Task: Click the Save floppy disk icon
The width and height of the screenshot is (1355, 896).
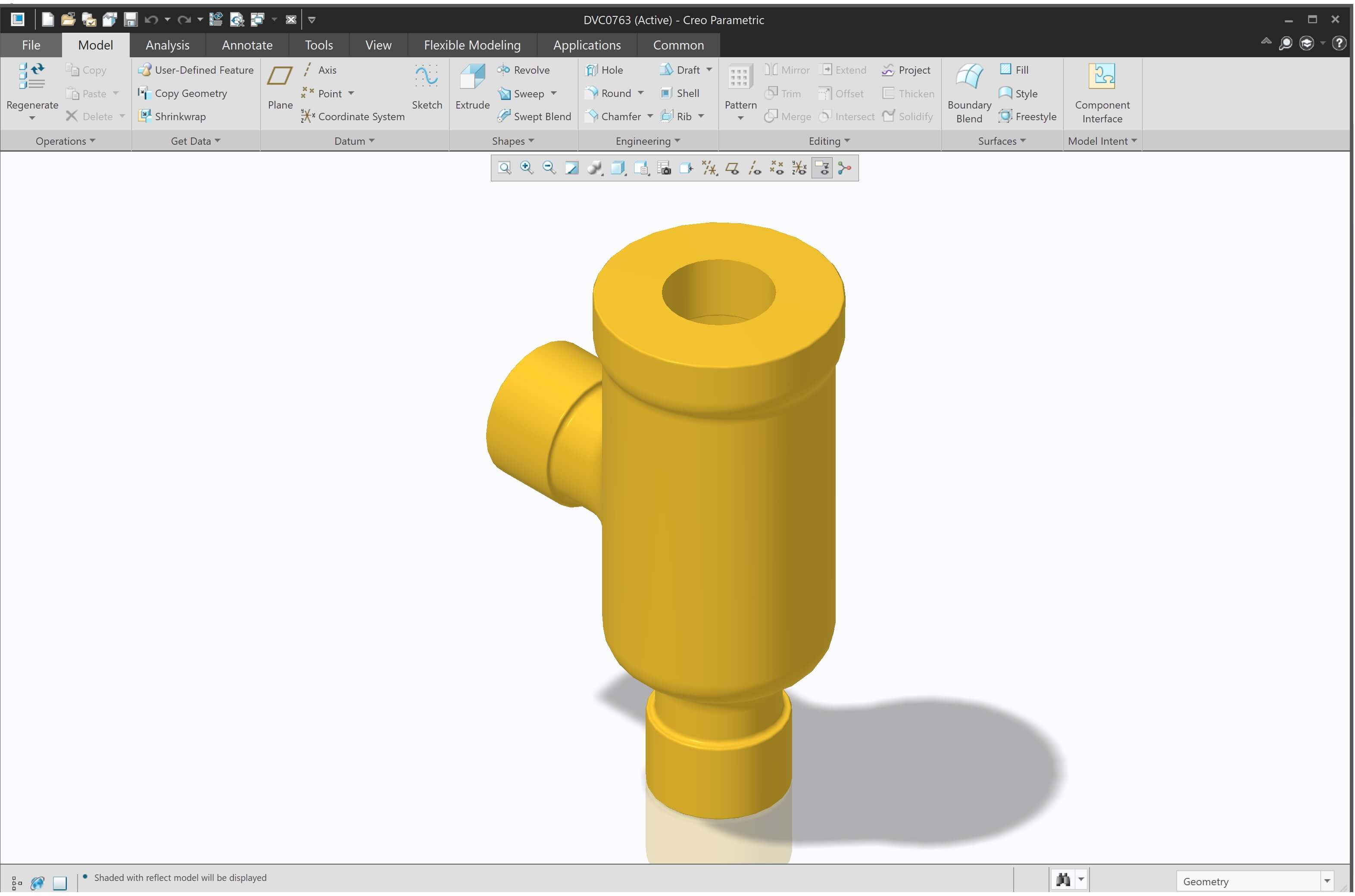Action: tap(130, 19)
